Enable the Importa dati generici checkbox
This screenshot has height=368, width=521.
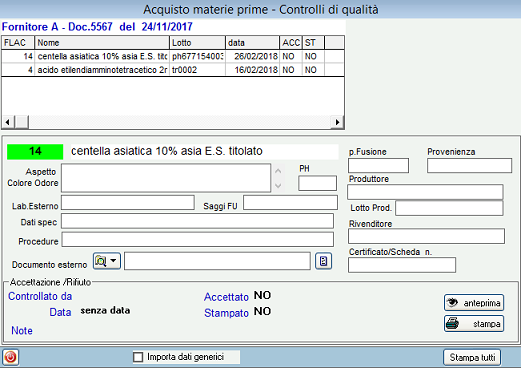point(138,357)
